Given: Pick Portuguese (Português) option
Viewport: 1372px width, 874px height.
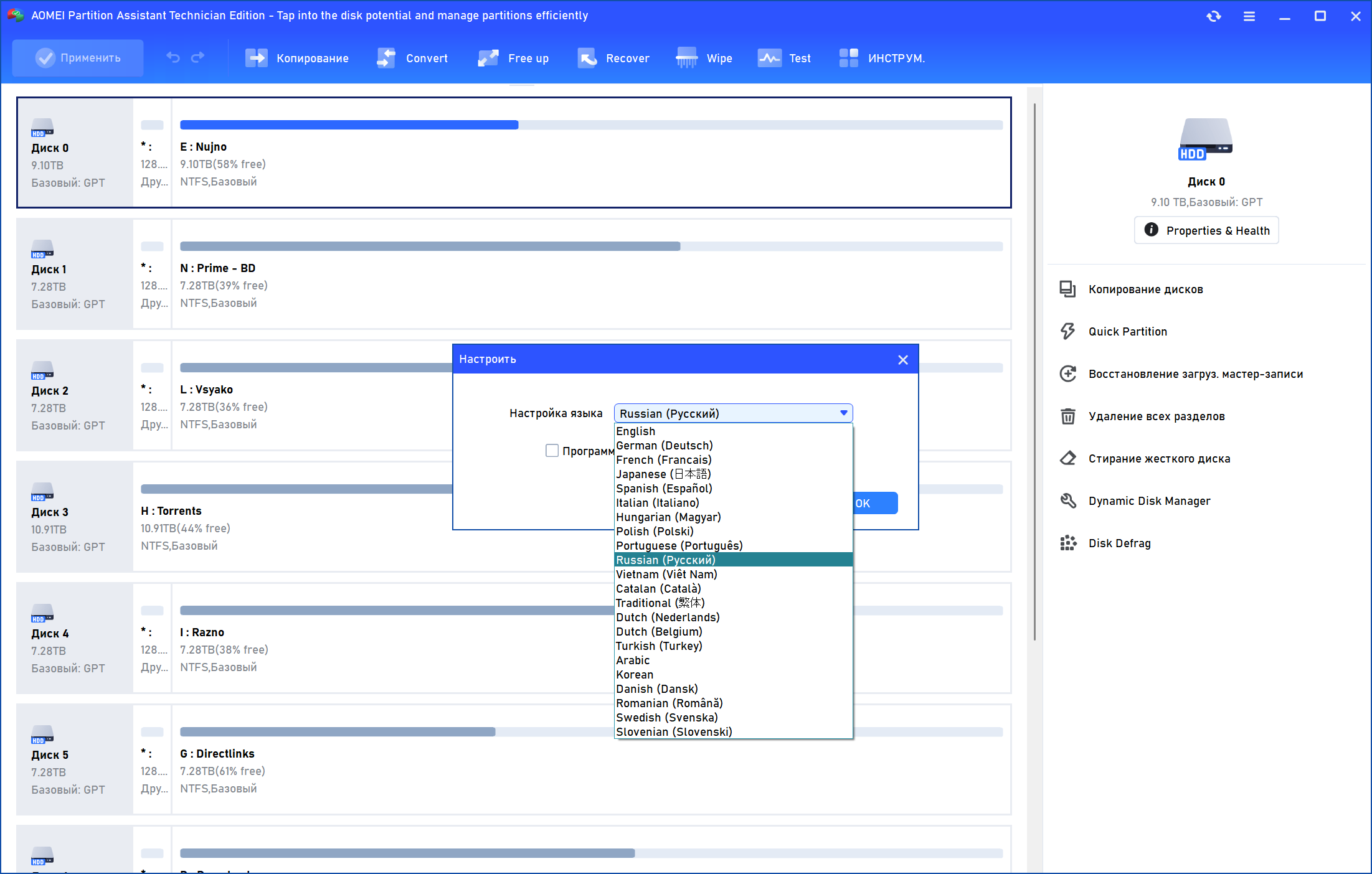Looking at the screenshot, I should pos(734,545).
